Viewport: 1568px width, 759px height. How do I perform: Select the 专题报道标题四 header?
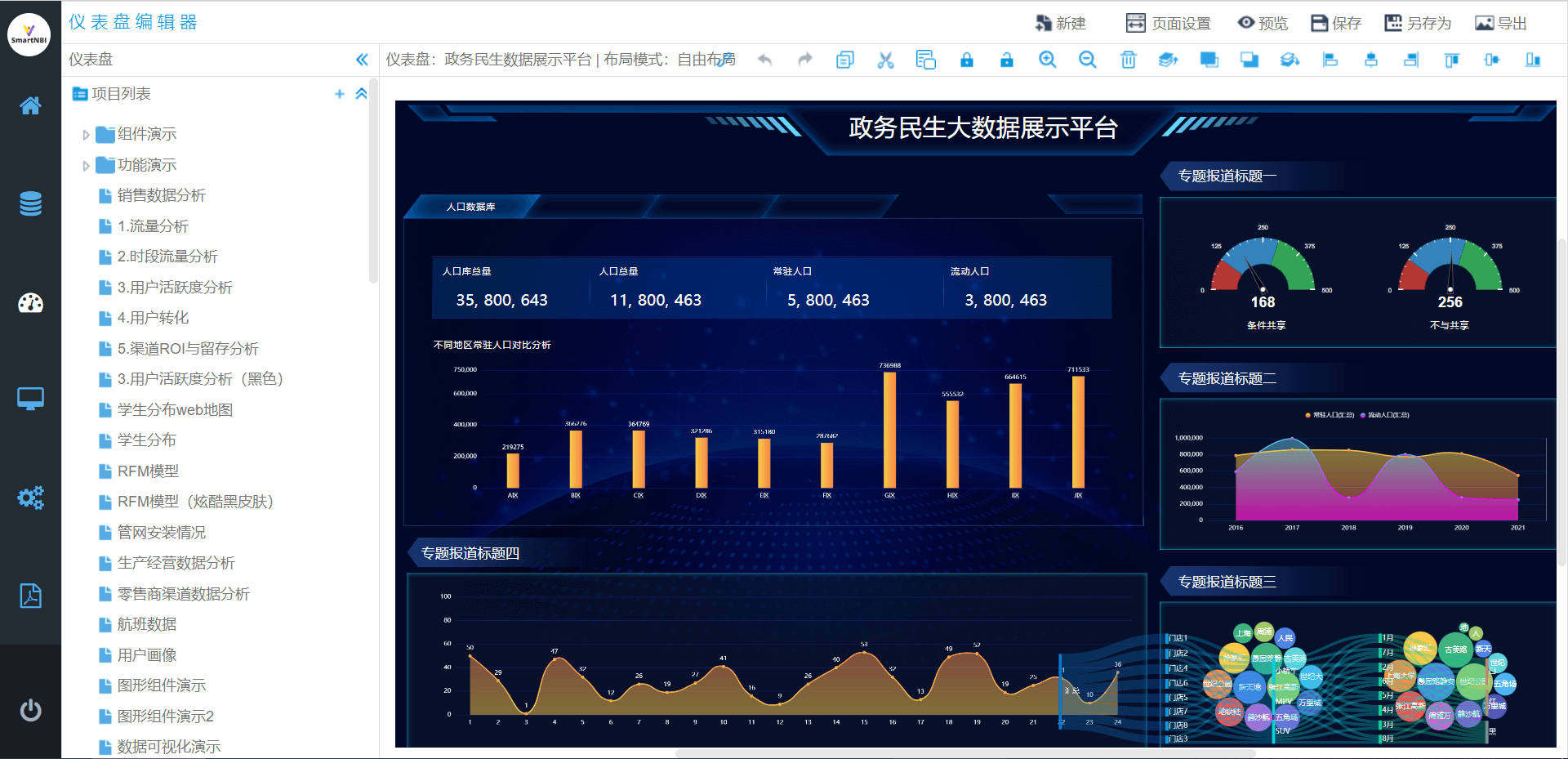[470, 554]
